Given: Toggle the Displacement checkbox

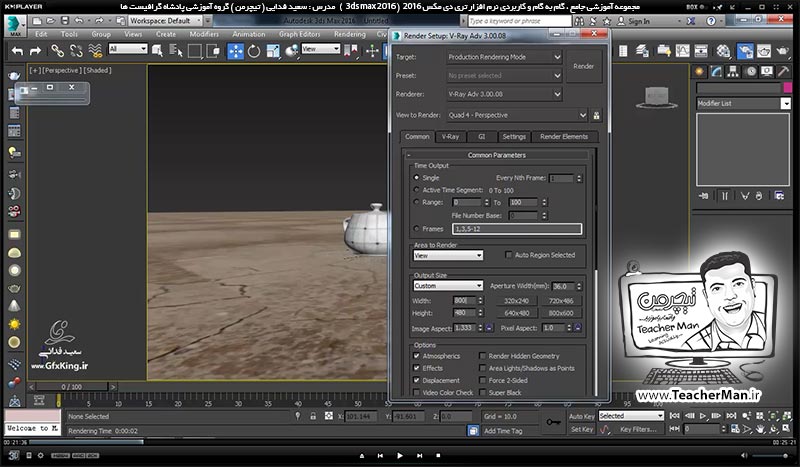Looking at the screenshot, I should coord(416,380).
